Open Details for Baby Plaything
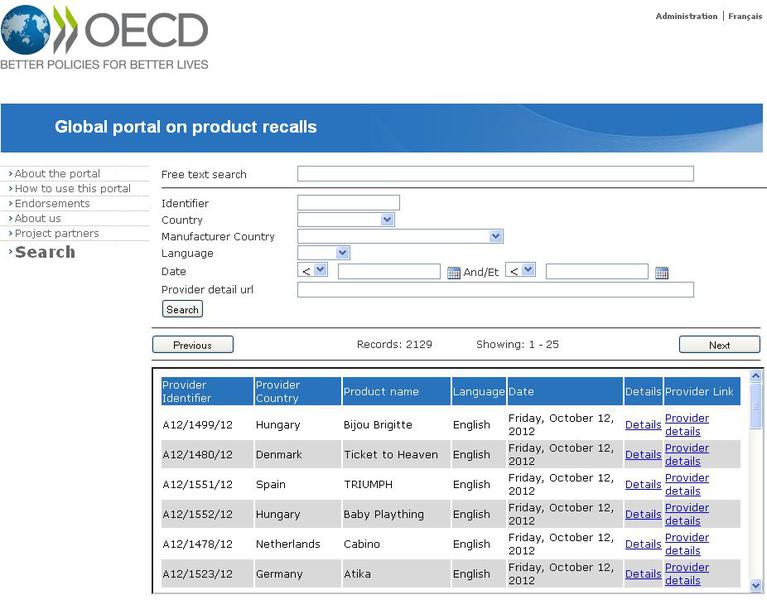767x600 pixels. point(643,514)
